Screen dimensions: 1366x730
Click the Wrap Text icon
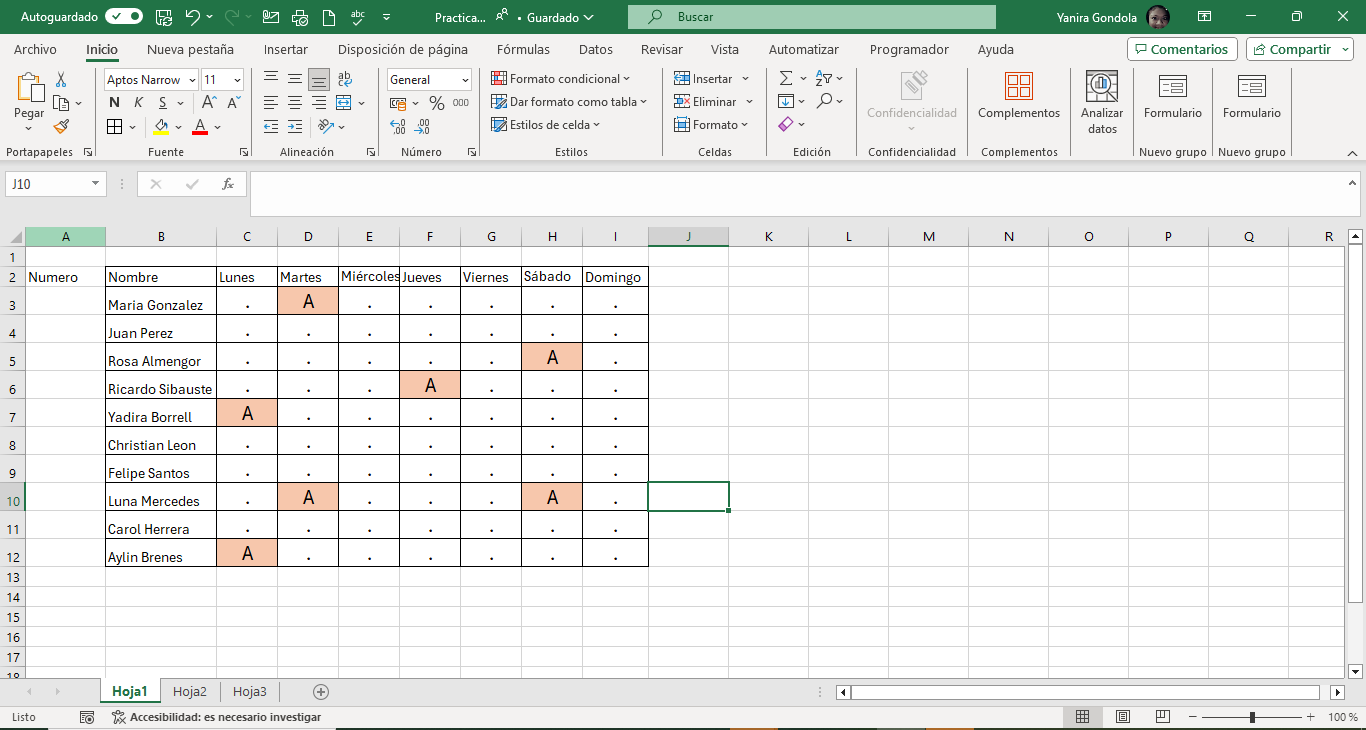coord(345,79)
